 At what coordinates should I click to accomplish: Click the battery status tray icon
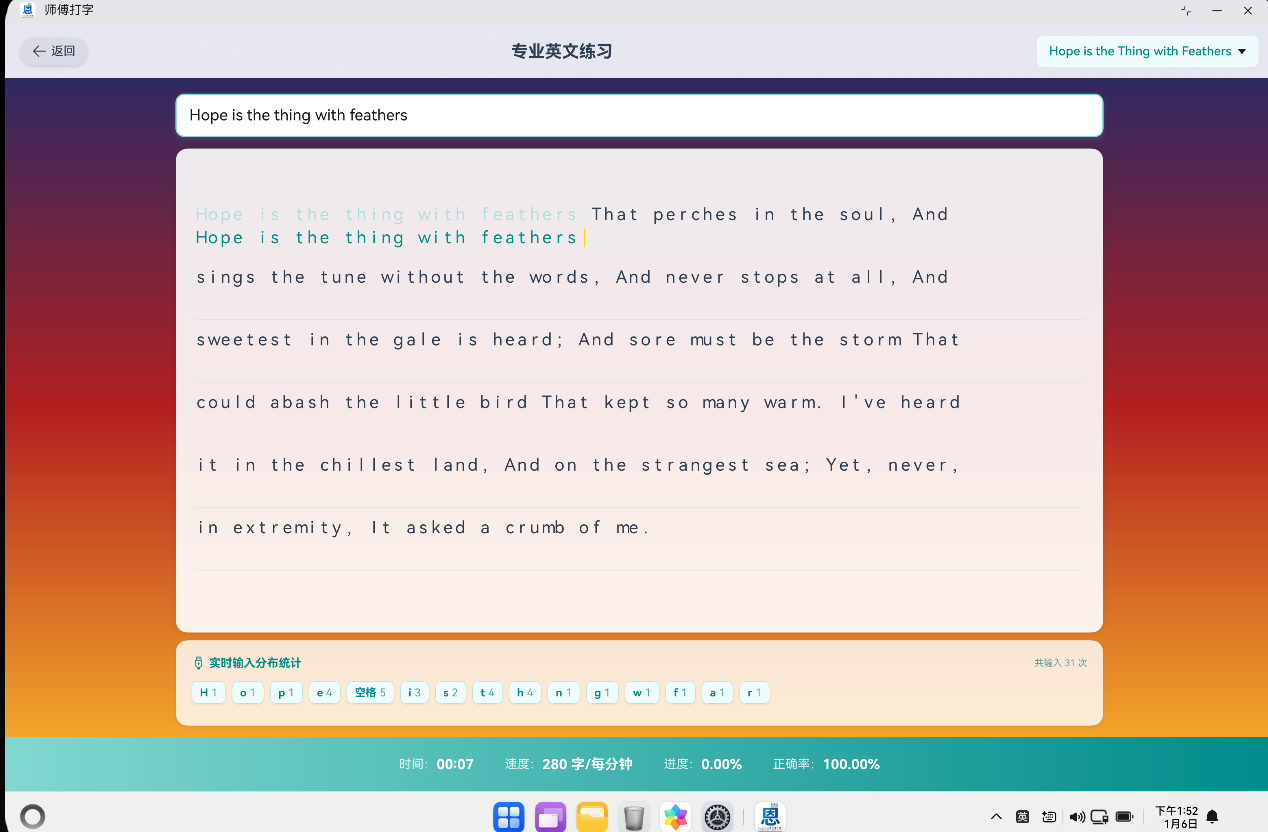click(x=1124, y=817)
